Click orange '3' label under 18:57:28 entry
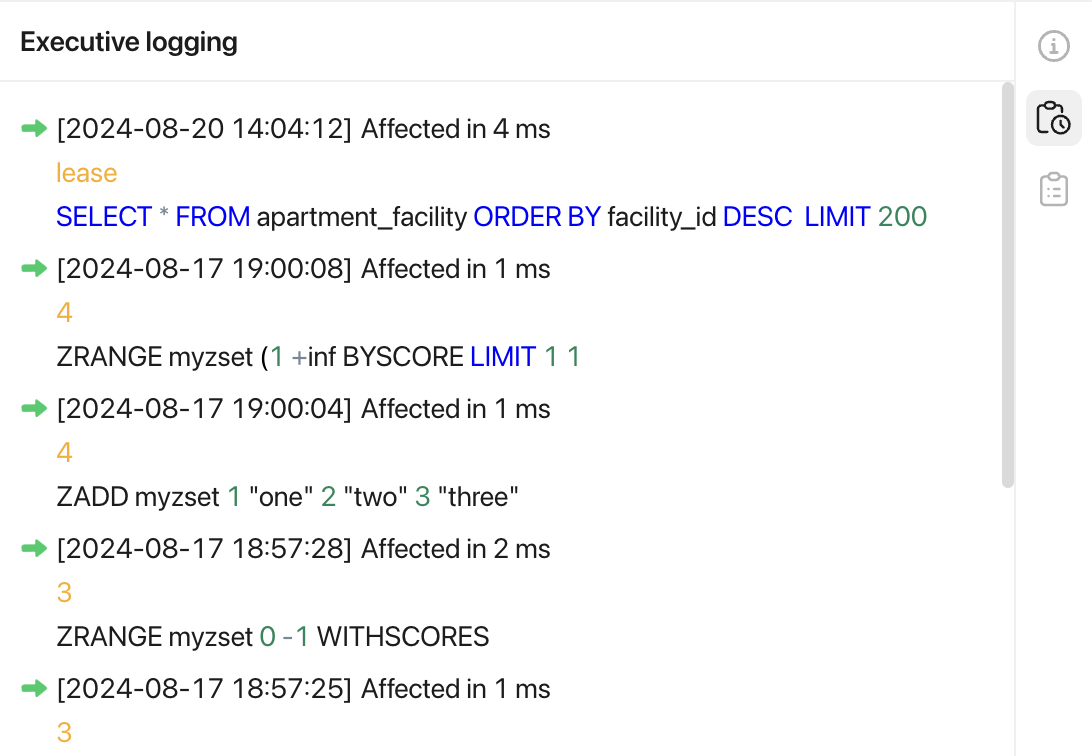This screenshot has height=756, width=1092. point(64,592)
